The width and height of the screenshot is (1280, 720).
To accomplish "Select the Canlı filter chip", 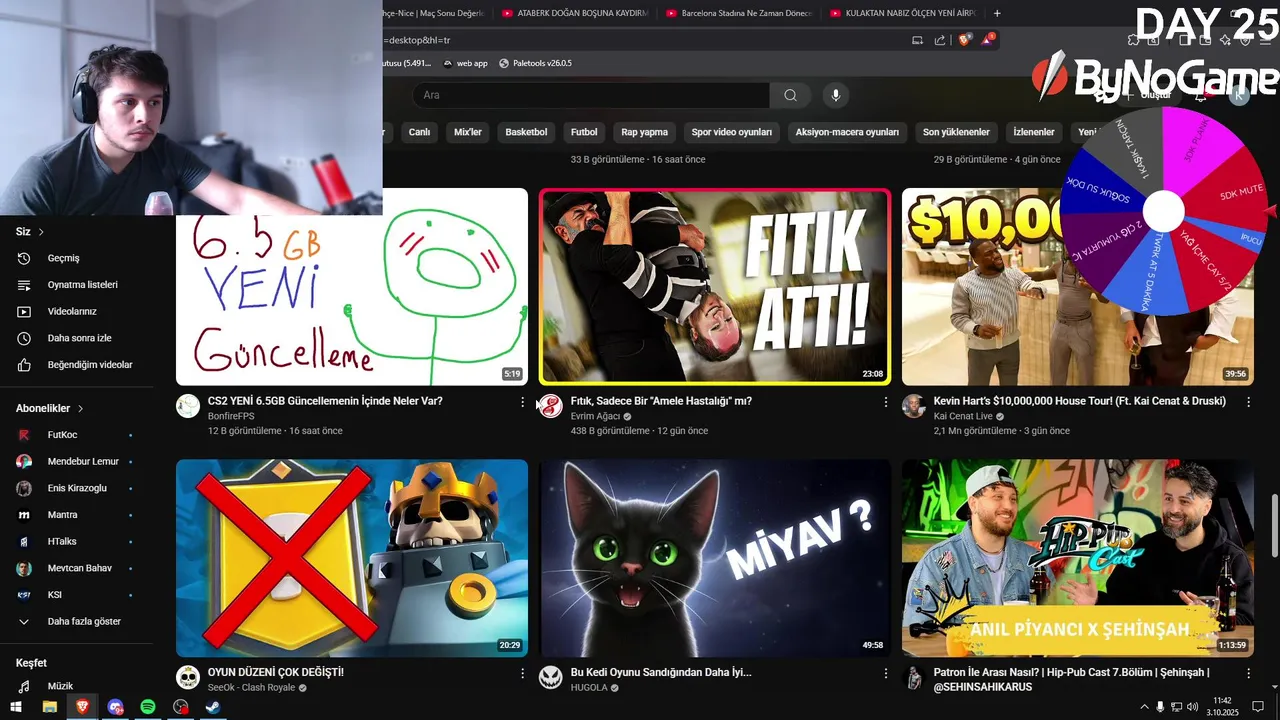I will (419, 132).
